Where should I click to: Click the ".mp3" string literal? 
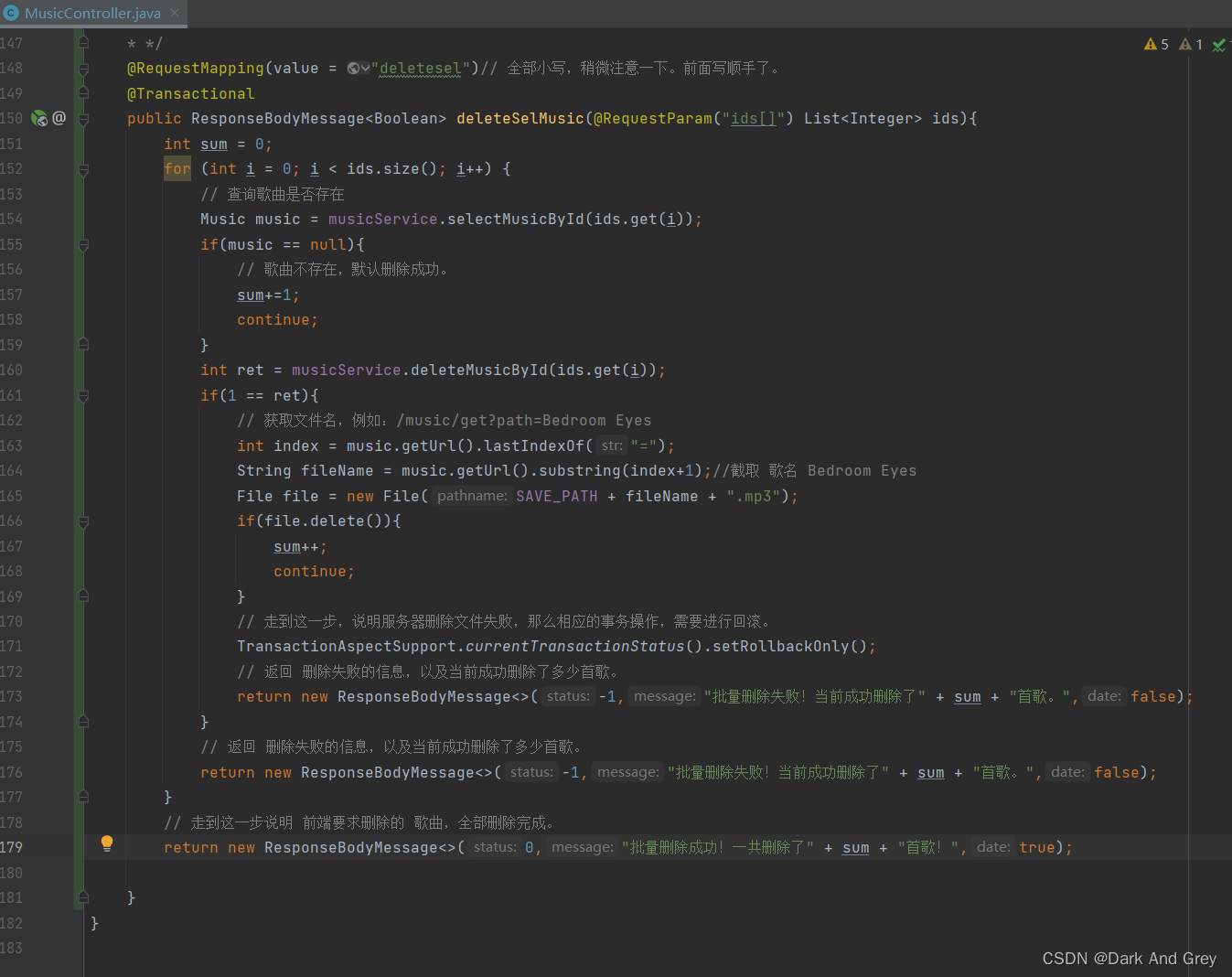(x=754, y=496)
